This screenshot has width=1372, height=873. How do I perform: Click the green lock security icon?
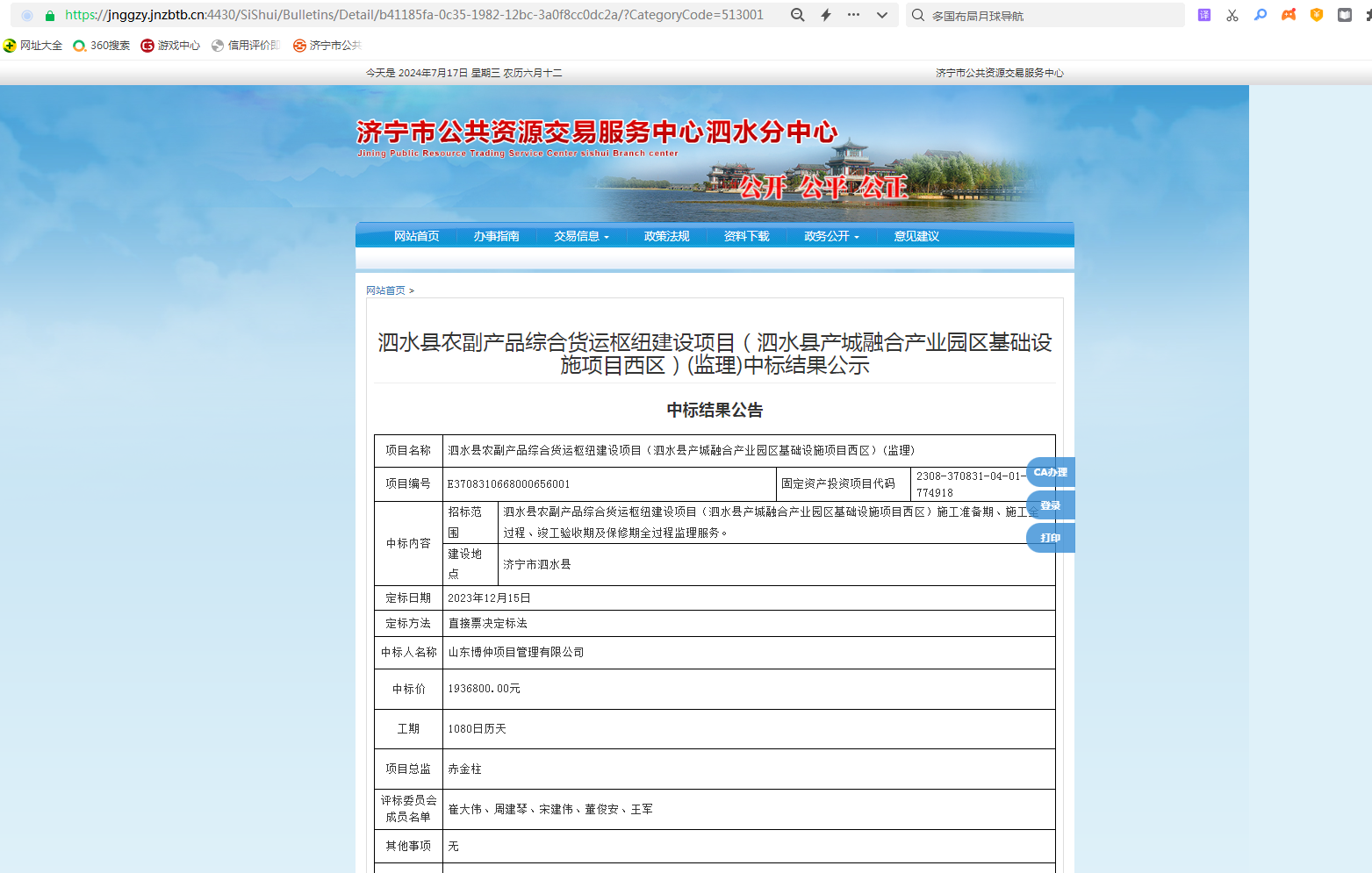click(50, 16)
